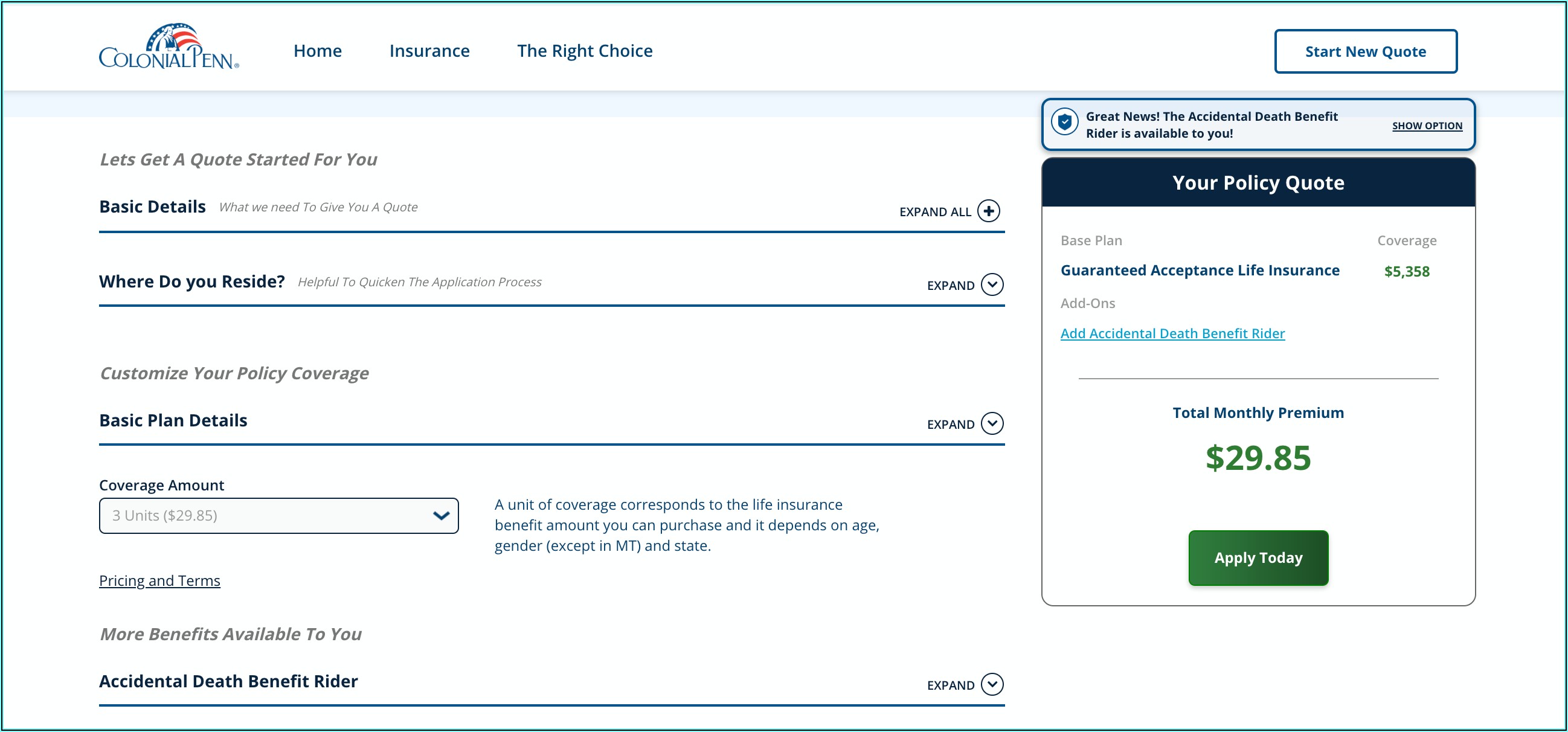Image resolution: width=1568 pixels, height=732 pixels.
Task: Click the Colonial Penn logo
Action: pyautogui.click(x=169, y=48)
